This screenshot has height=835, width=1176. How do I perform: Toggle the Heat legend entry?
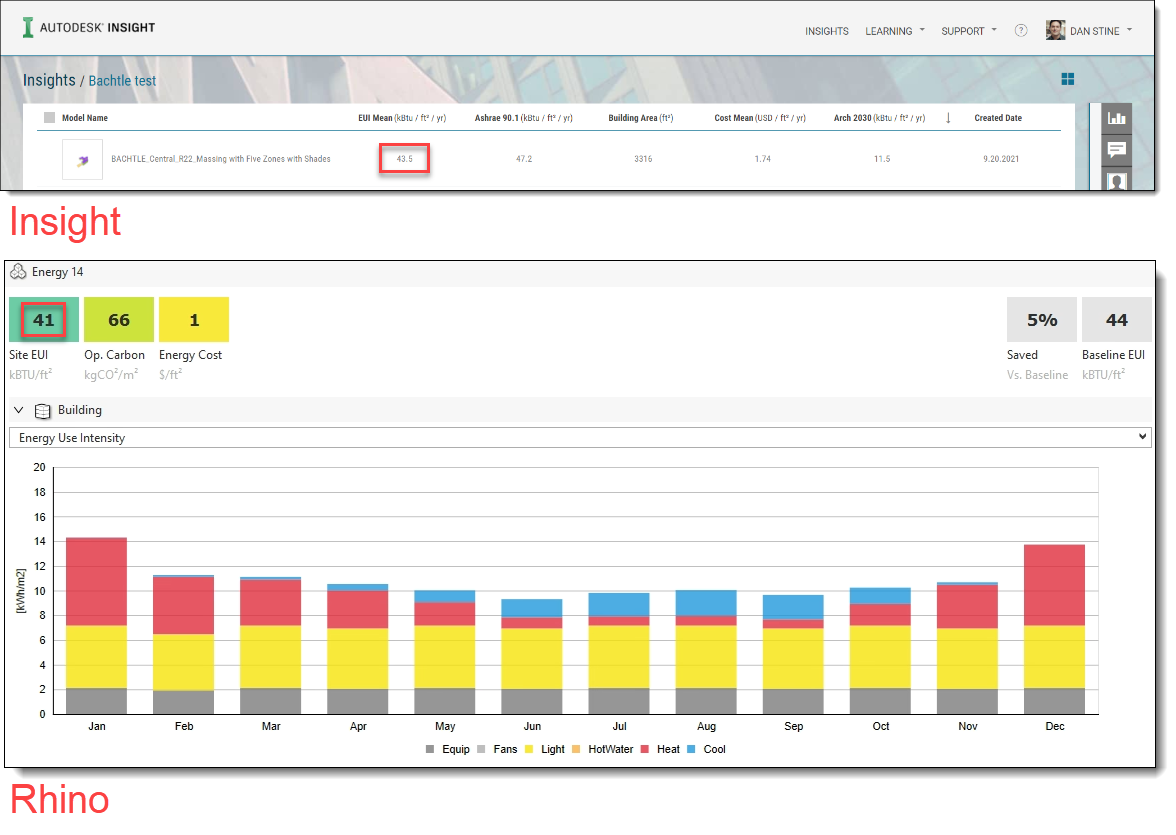coord(660,749)
